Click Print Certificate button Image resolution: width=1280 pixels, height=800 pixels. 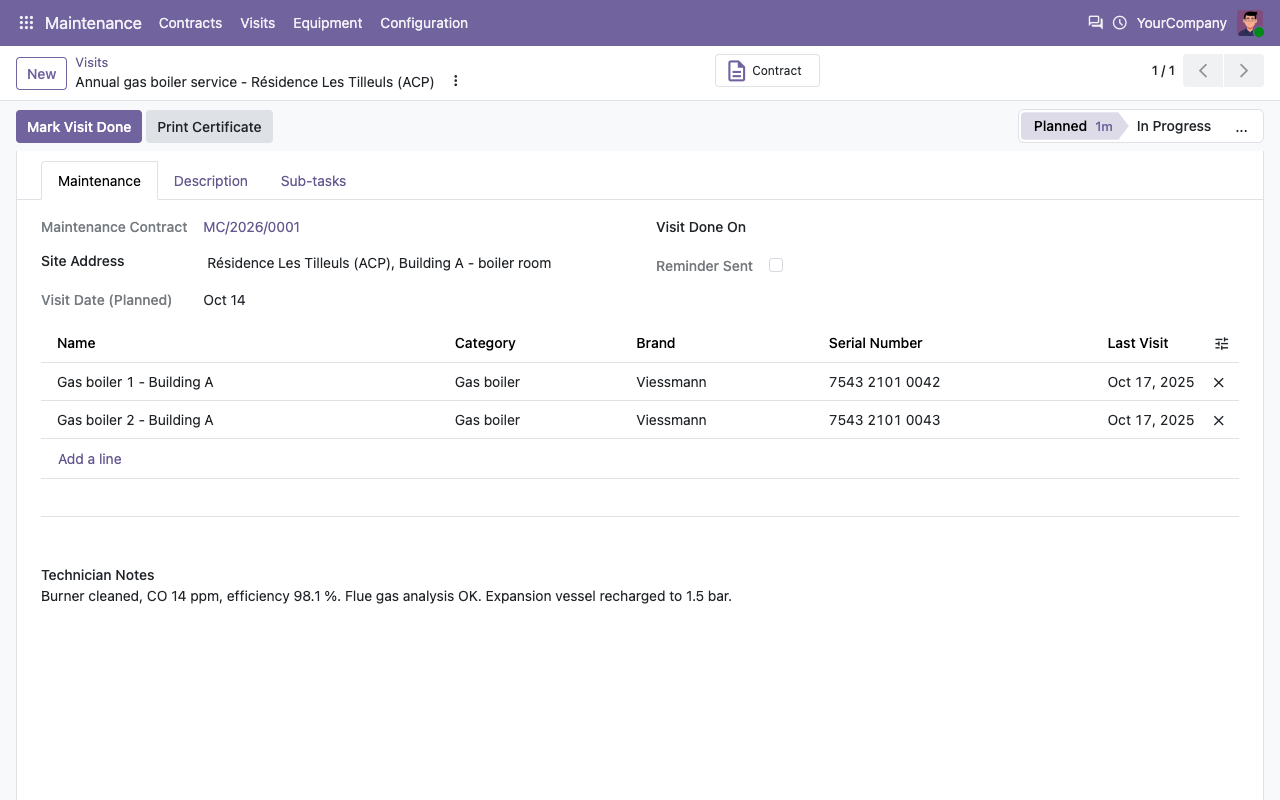(209, 127)
